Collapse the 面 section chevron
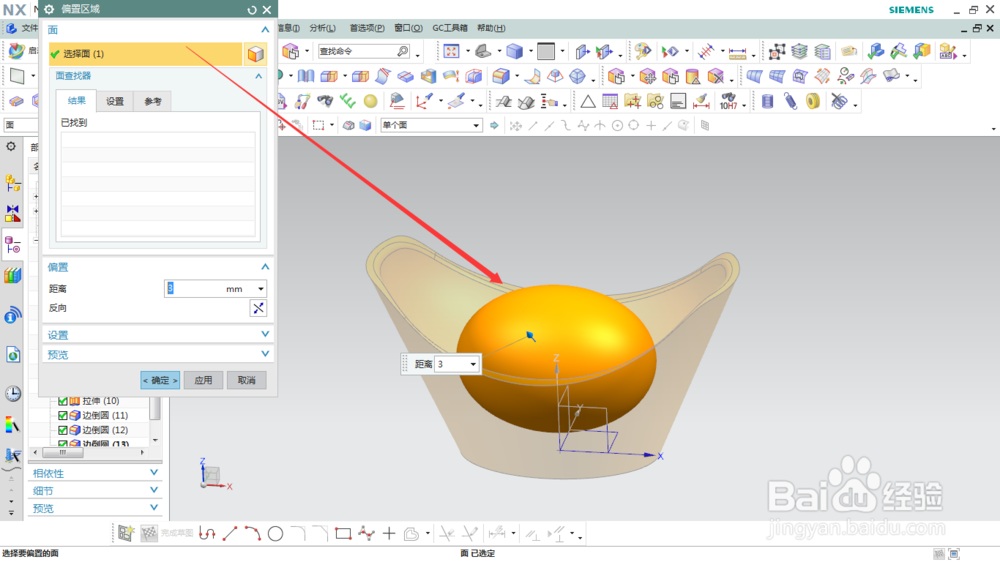The width and height of the screenshot is (1000, 562). (x=265, y=30)
